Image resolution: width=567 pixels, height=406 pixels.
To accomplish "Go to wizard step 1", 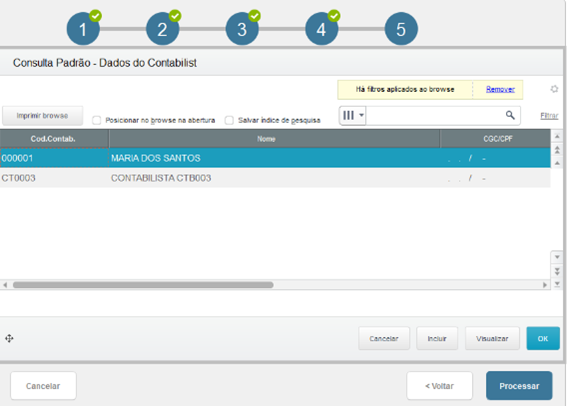I will pyautogui.click(x=83, y=29).
